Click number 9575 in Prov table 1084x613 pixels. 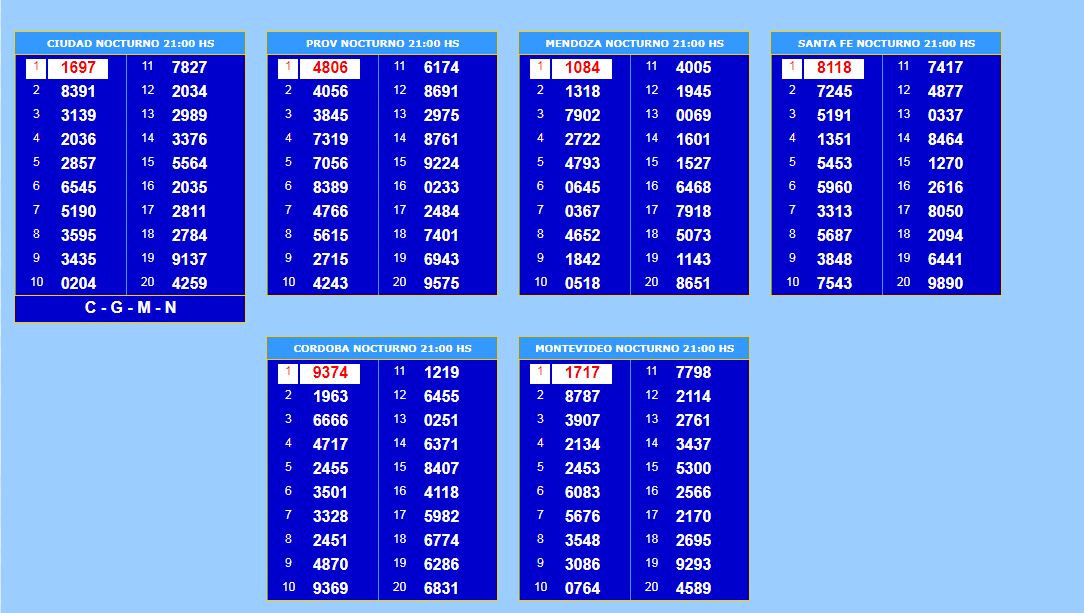click(441, 283)
